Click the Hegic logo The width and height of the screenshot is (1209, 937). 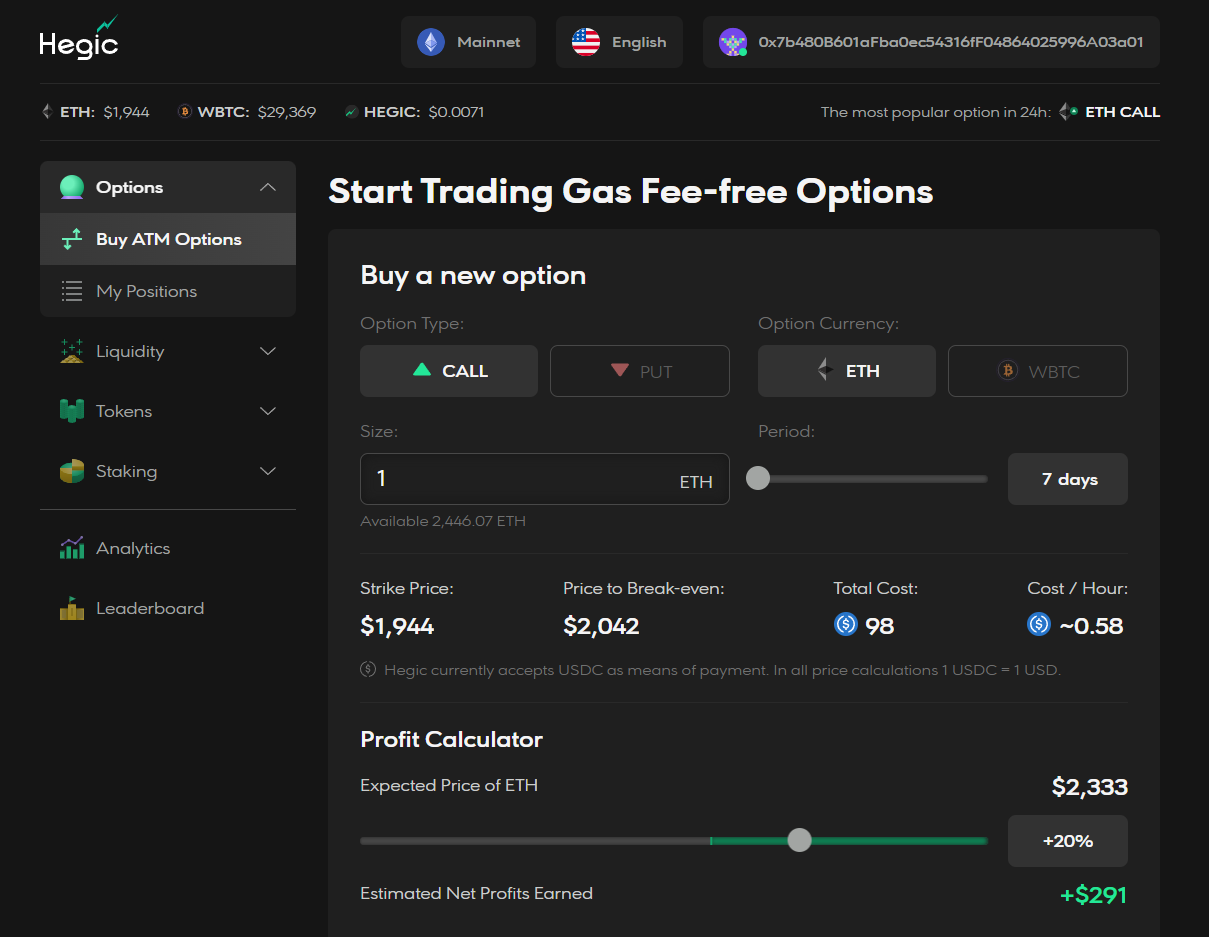pos(79,38)
